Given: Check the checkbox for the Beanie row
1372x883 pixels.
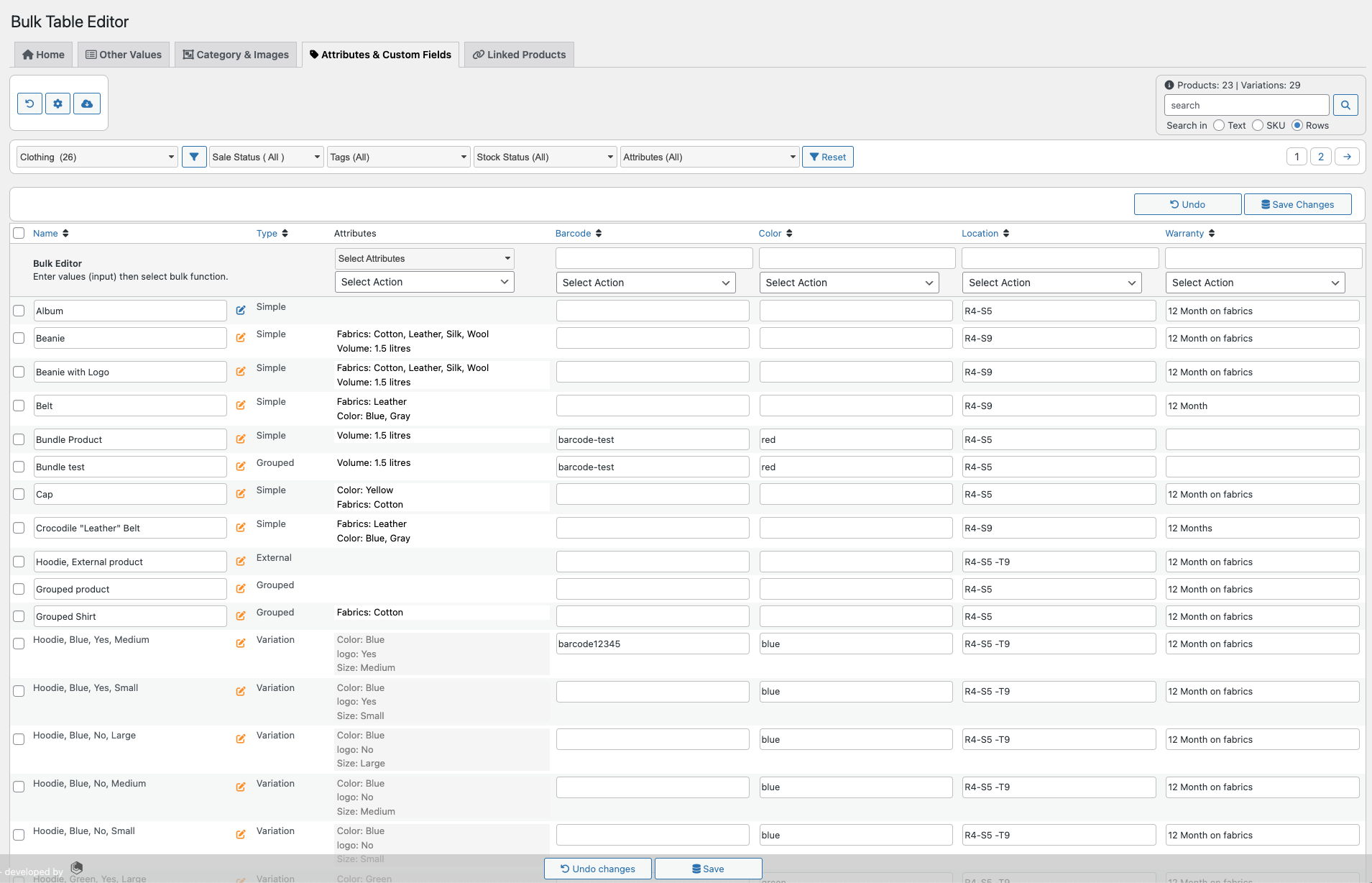Looking at the screenshot, I should 19,338.
